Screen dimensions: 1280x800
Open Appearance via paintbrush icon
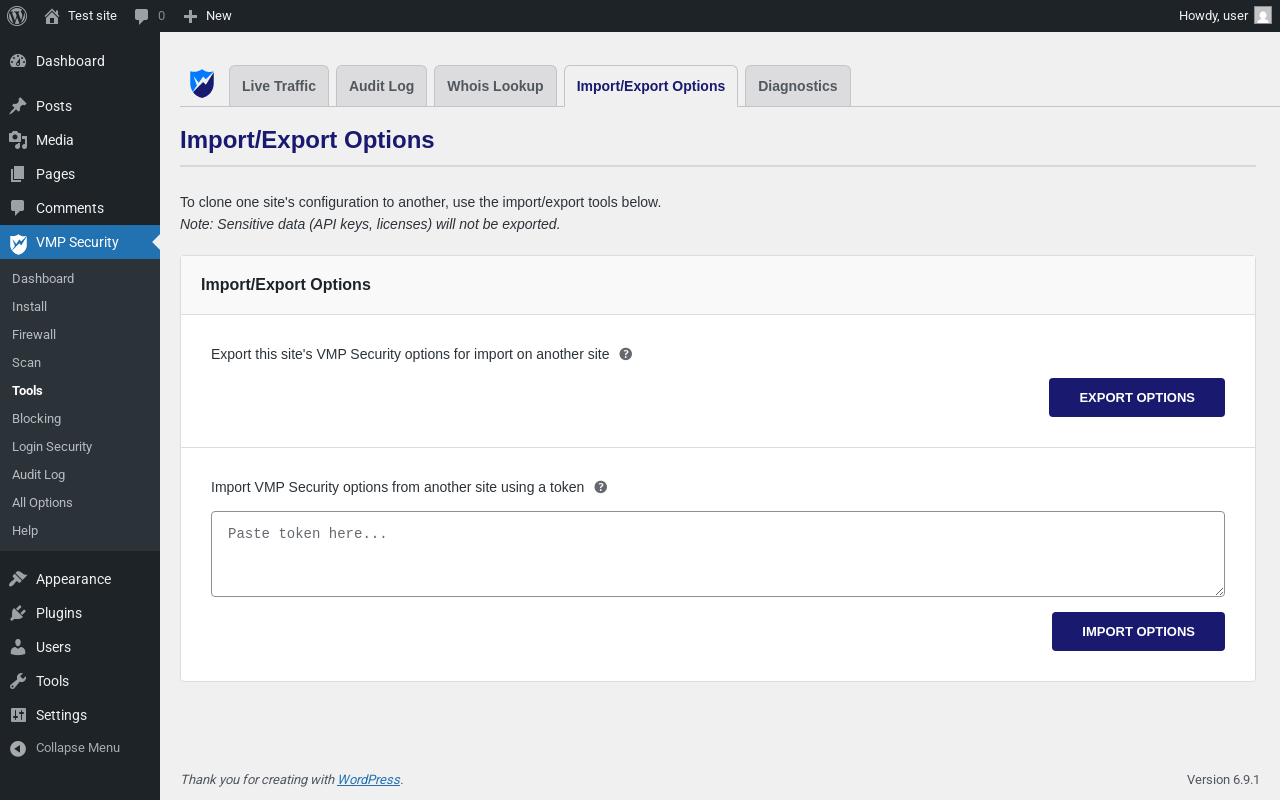(x=18, y=579)
